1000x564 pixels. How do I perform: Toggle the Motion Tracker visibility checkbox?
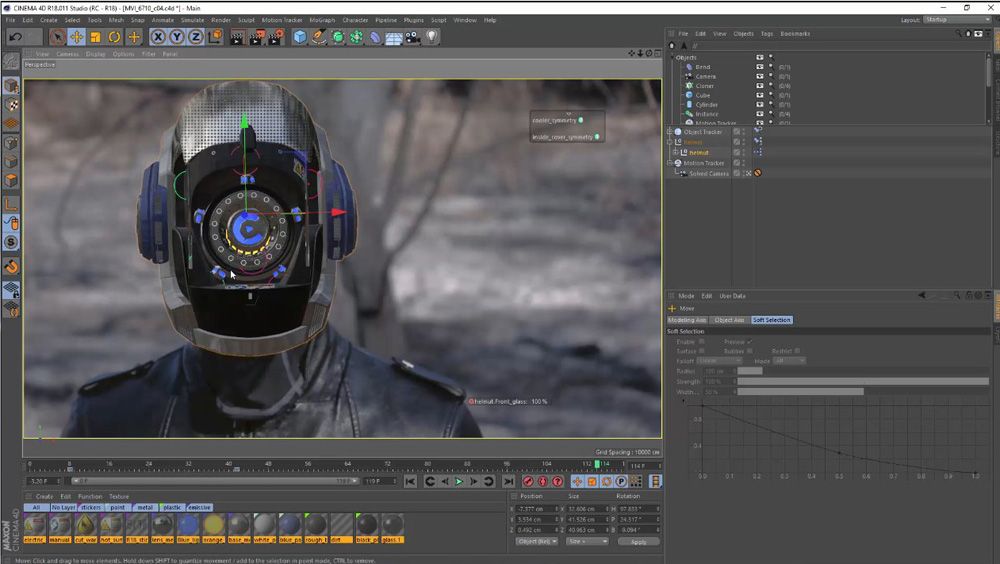[737, 163]
